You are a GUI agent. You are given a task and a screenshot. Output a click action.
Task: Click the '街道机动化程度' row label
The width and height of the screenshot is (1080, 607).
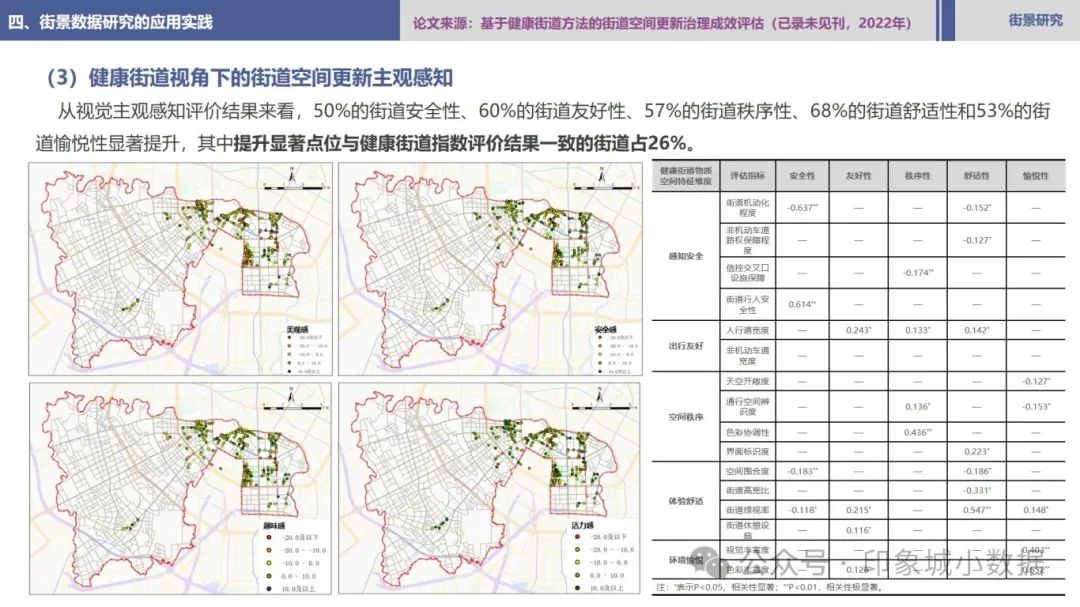coord(747,207)
